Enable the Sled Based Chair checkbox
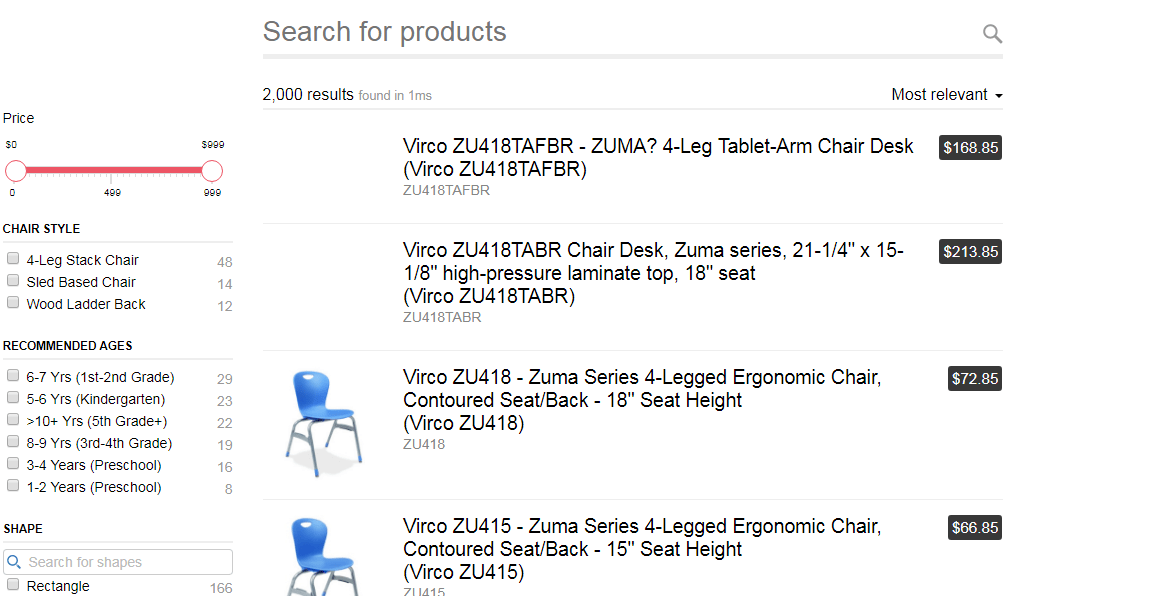Viewport: 1151px width, 596px height. [x=13, y=281]
